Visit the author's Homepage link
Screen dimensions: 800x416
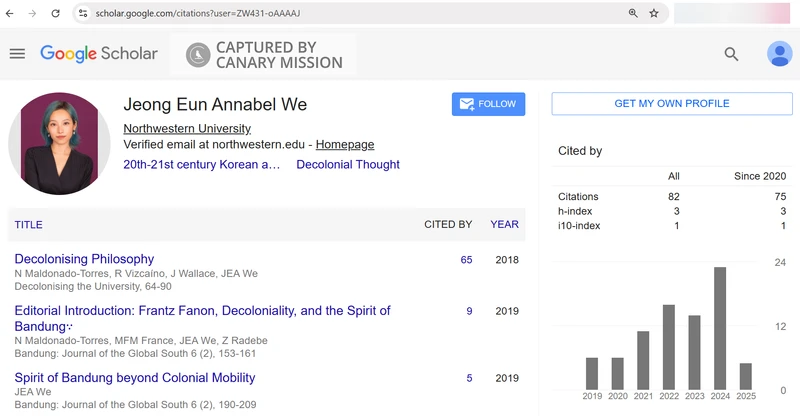[x=345, y=145]
